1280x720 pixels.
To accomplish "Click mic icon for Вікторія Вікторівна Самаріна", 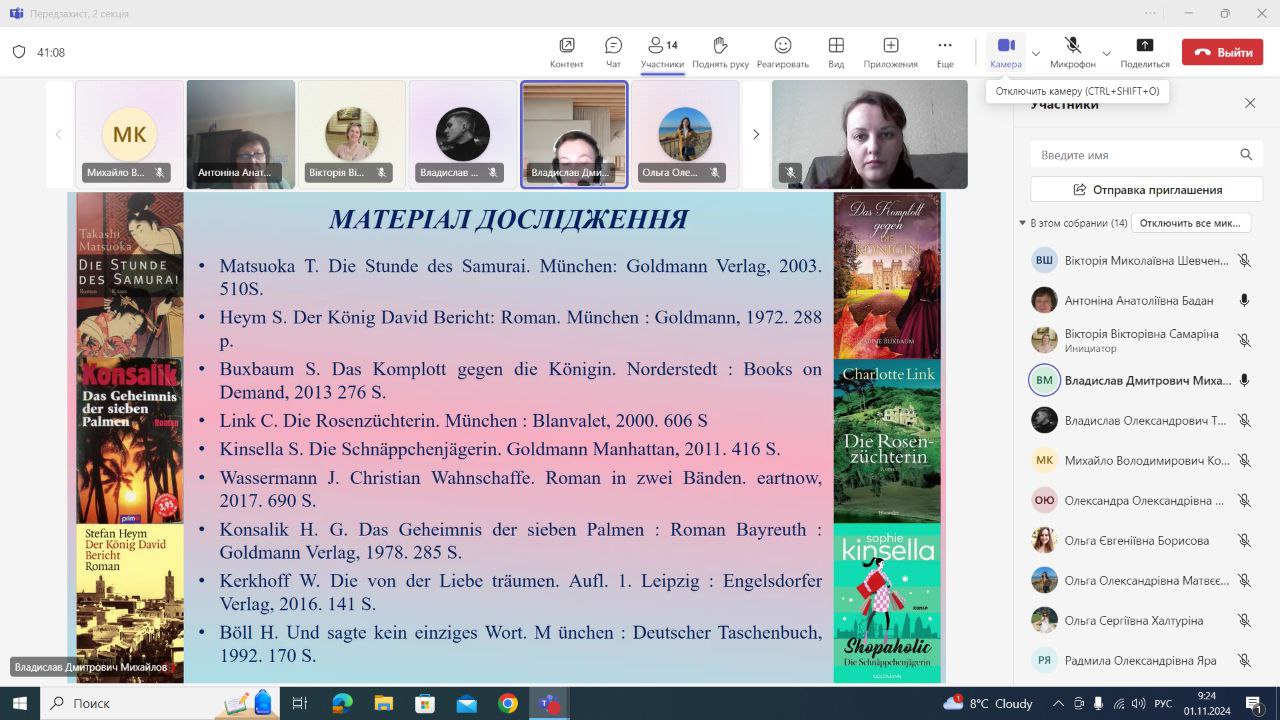I will tap(1244, 340).
